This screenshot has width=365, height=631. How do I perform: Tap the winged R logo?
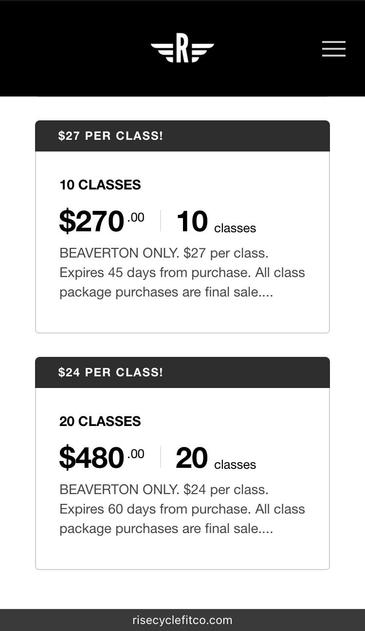[x=182, y=48]
